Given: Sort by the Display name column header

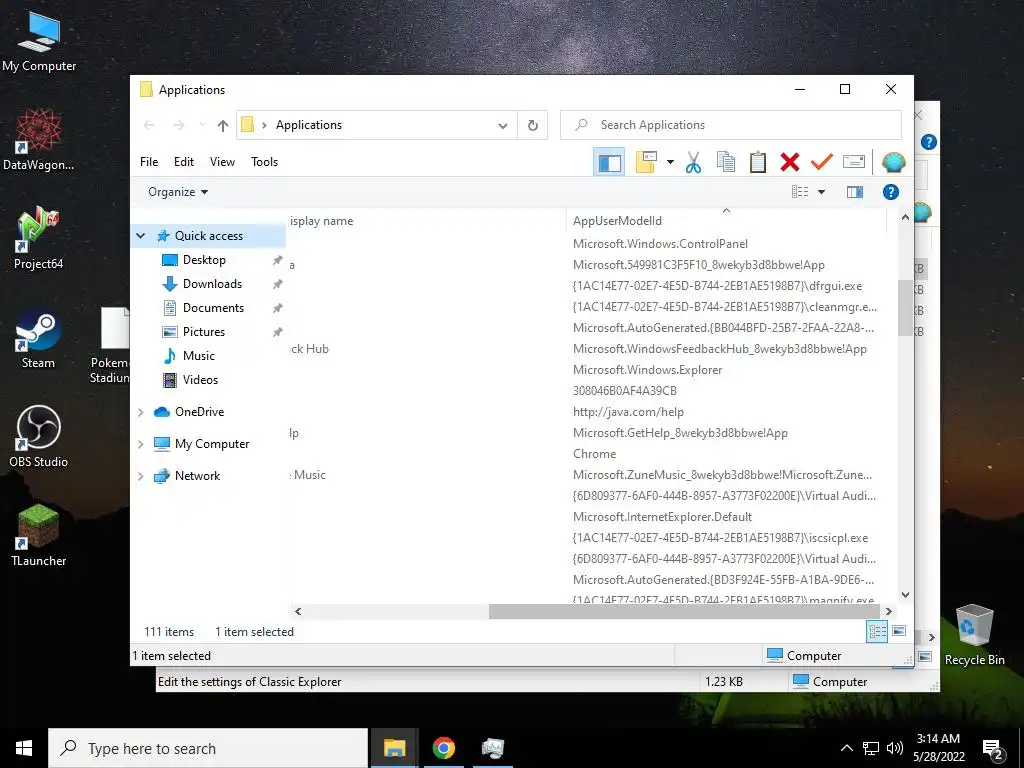Looking at the screenshot, I should [426, 221].
